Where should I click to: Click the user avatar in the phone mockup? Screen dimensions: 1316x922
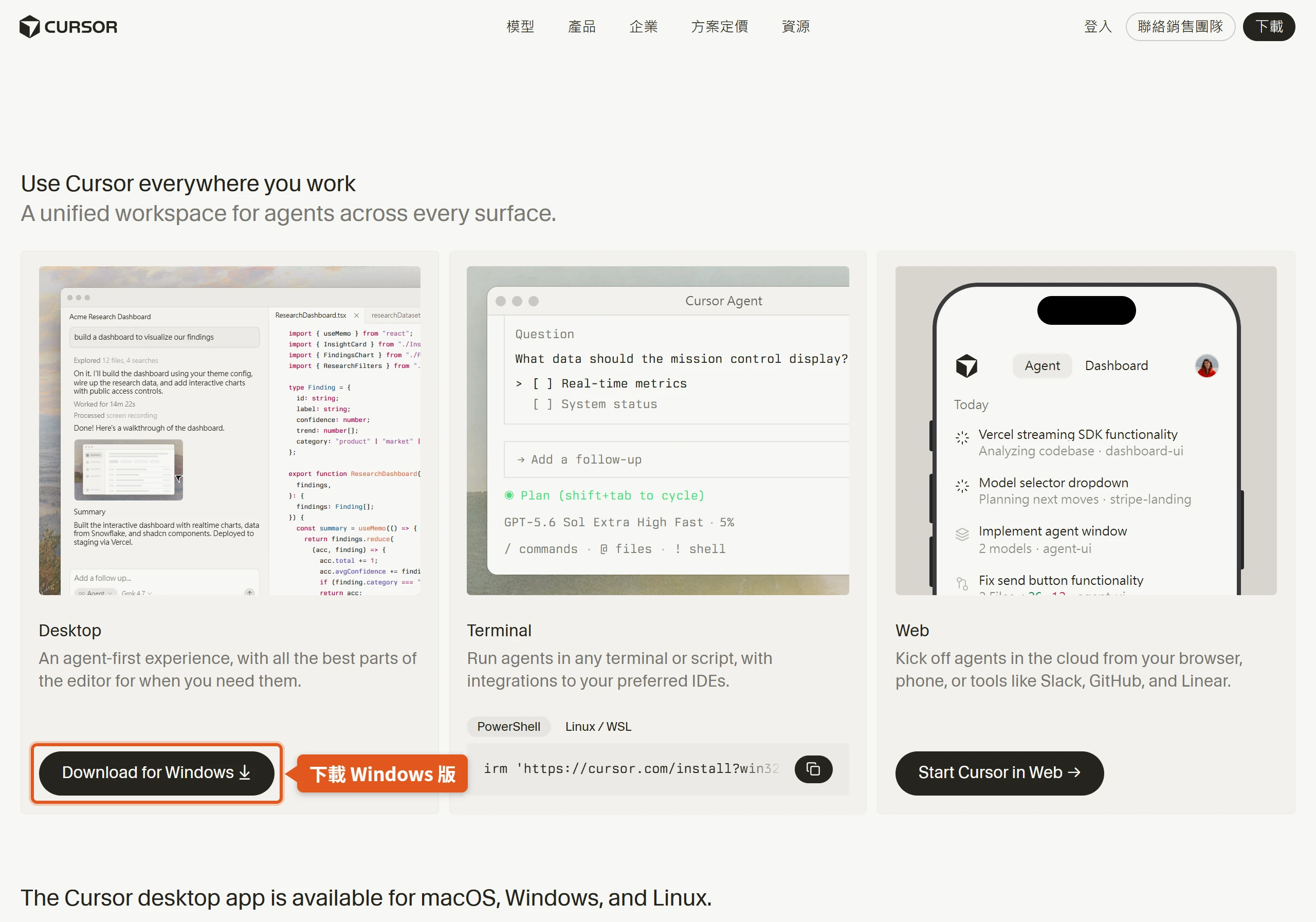pos(1207,365)
